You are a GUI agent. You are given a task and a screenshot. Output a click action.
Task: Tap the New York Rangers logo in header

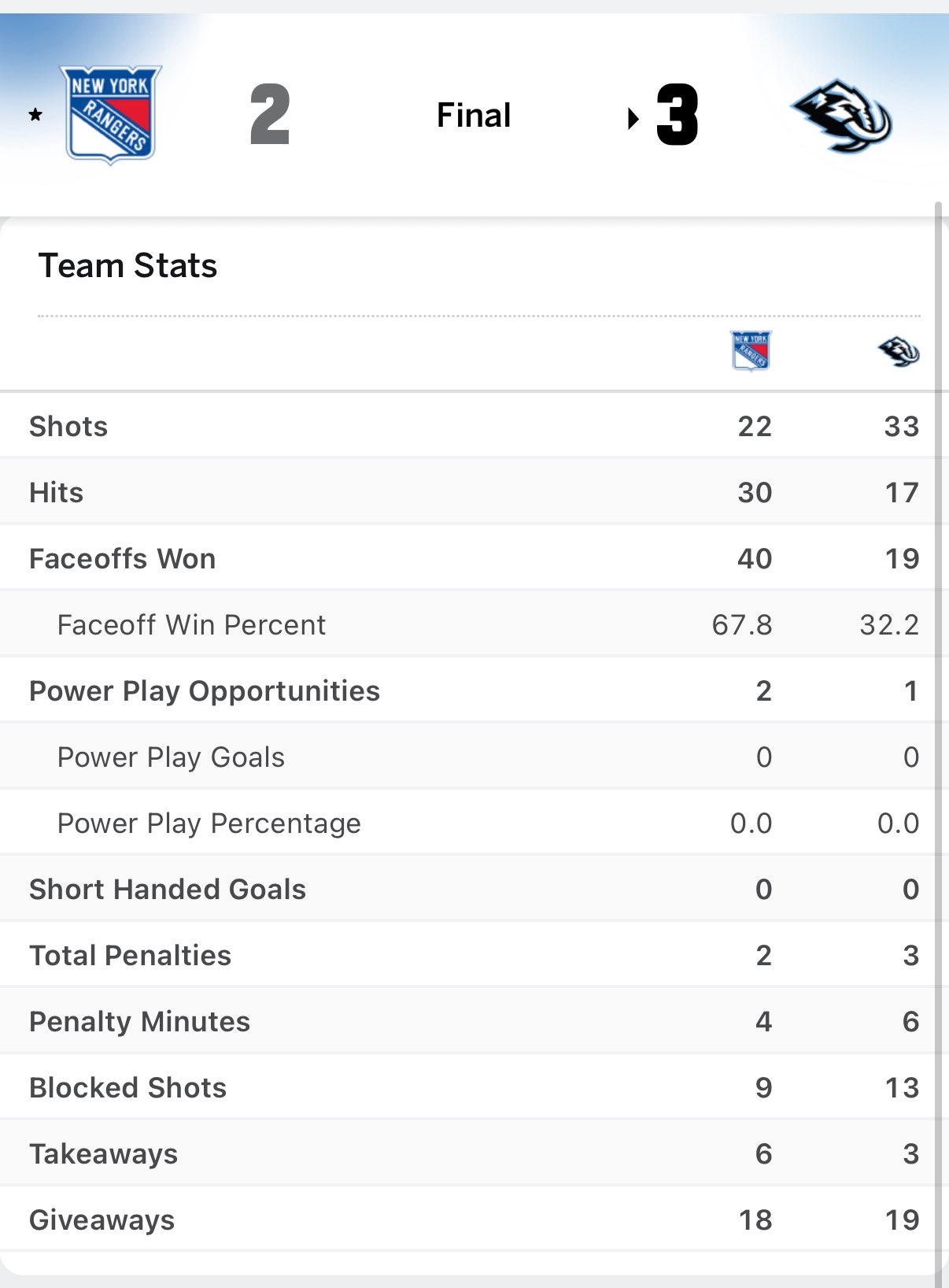(111, 114)
